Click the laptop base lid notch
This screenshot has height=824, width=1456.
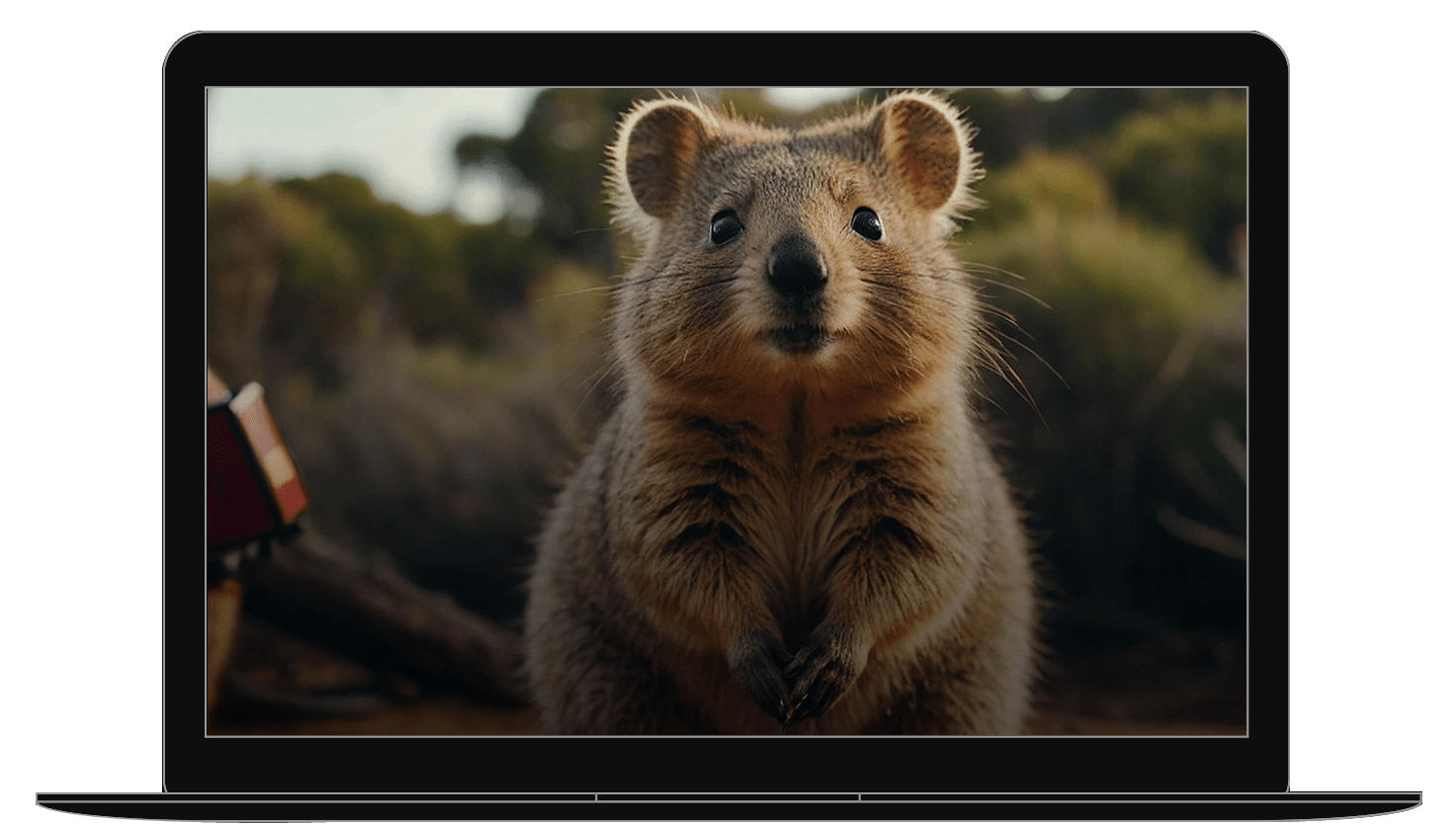point(727,796)
